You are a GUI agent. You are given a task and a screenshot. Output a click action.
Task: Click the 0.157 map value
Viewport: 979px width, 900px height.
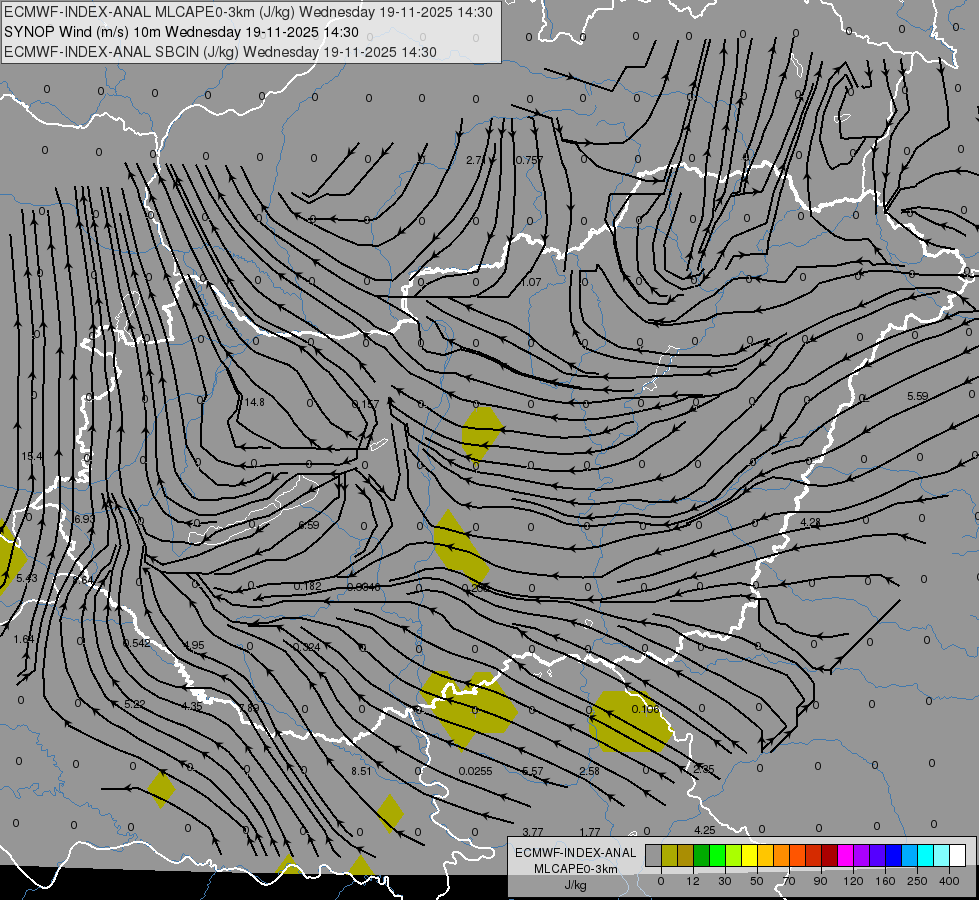[365, 404]
